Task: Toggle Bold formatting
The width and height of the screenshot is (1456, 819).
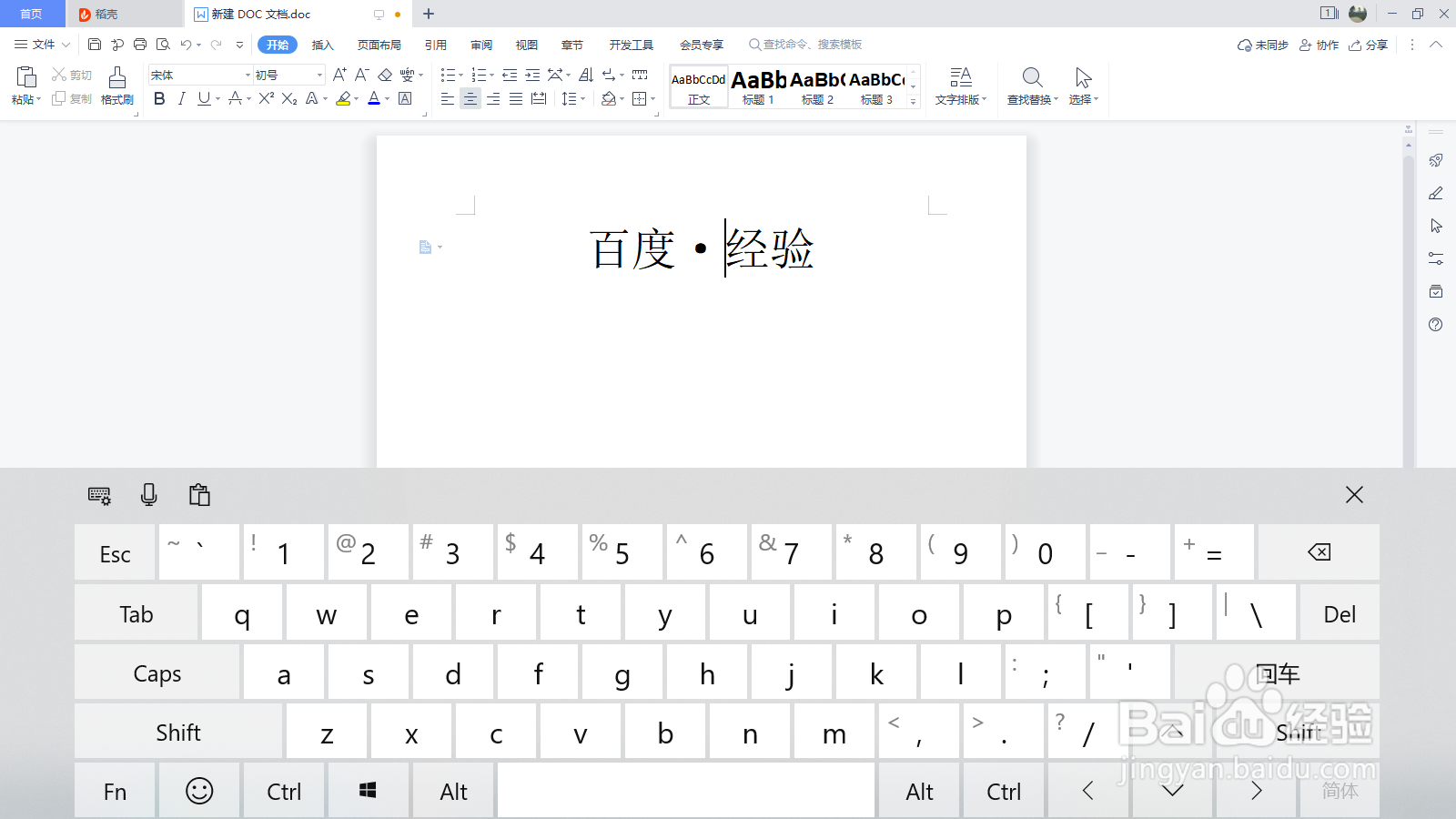Action: click(159, 98)
